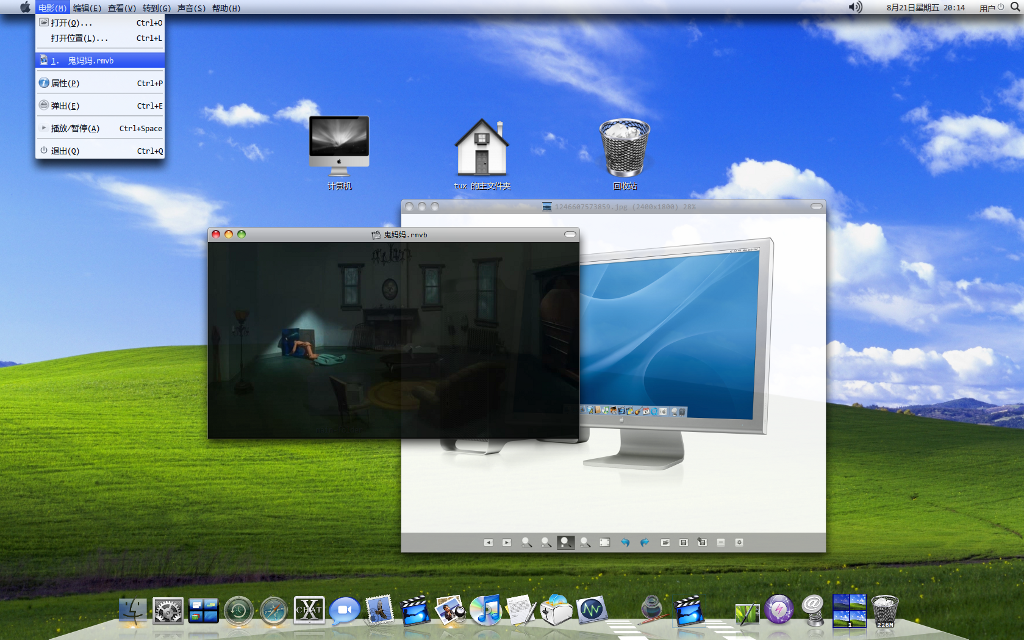
Task: Open the 用户 user switcher menu
Action: coord(991,8)
